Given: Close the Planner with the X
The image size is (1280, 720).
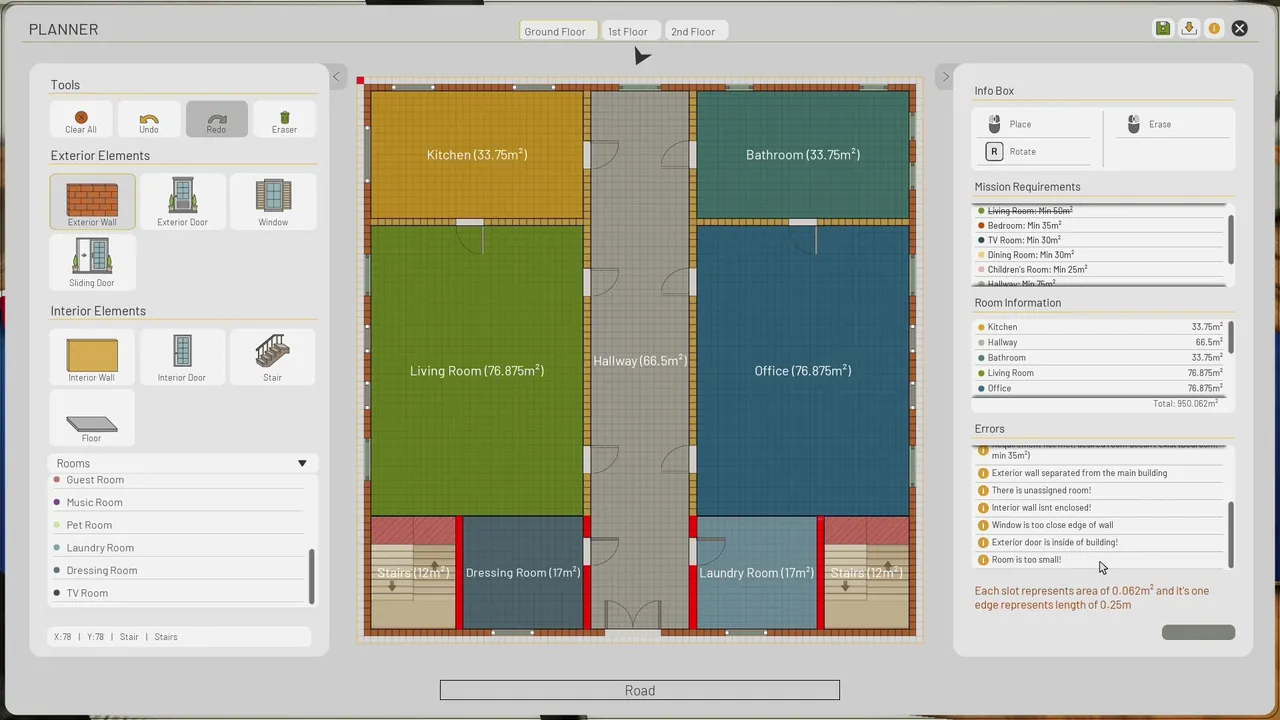Looking at the screenshot, I should pyautogui.click(x=1240, y=28).
